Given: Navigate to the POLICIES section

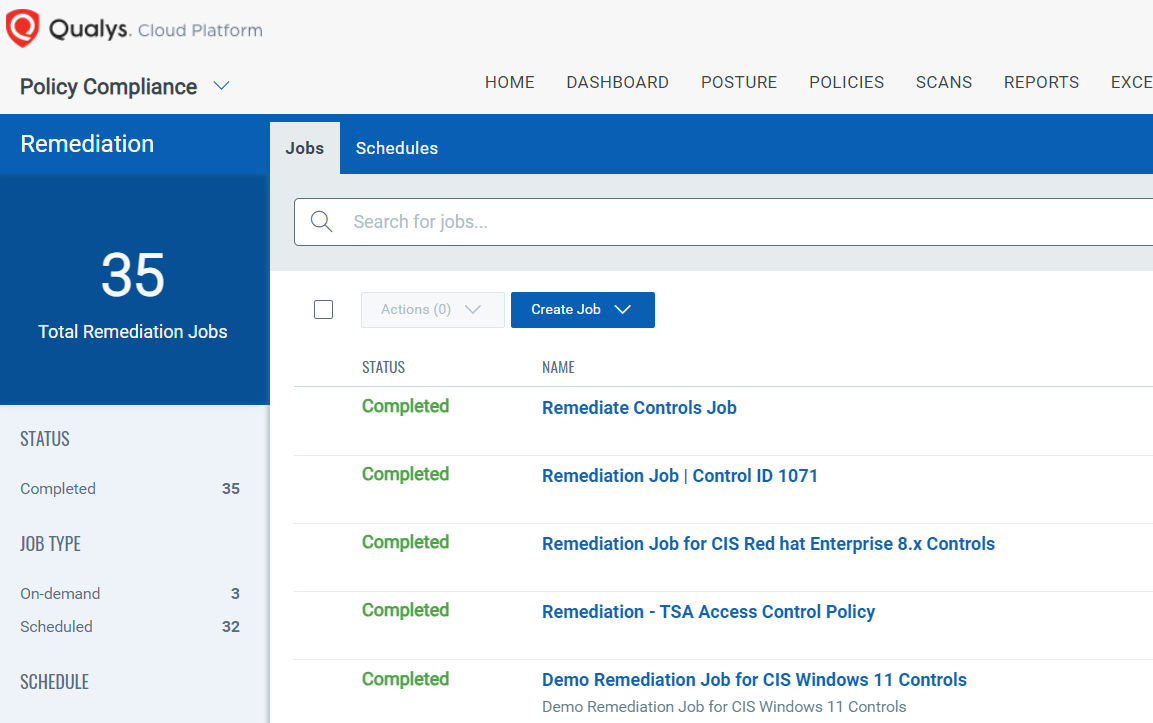Looking at the screenshot, I should tap(846, 82).
